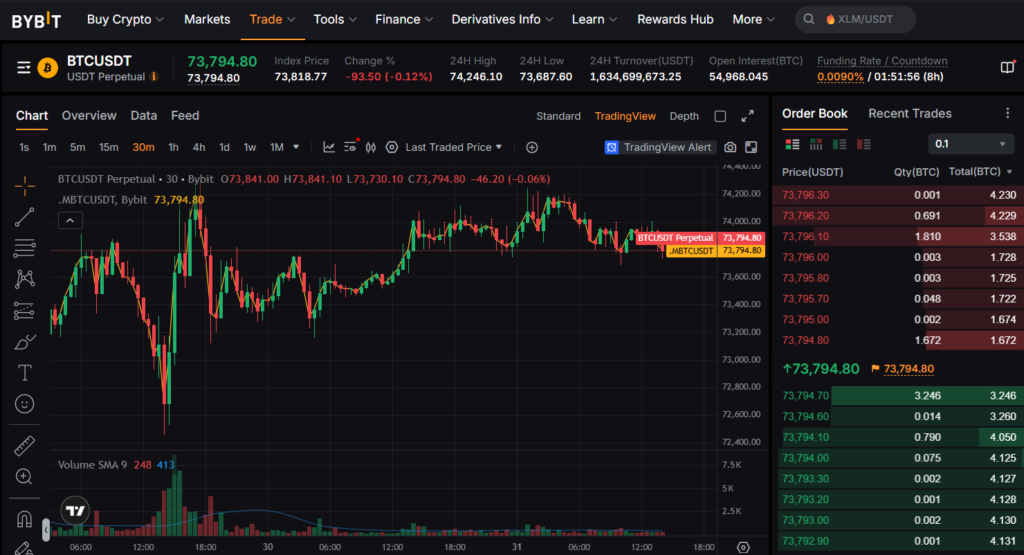Go to the Markets page
The height and width of the screenshot is (555, 1024).
(x=207, y=20)
